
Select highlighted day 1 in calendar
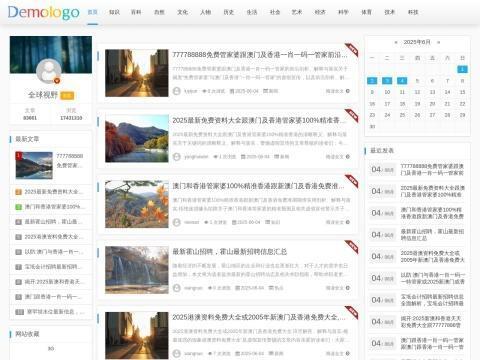462,69
